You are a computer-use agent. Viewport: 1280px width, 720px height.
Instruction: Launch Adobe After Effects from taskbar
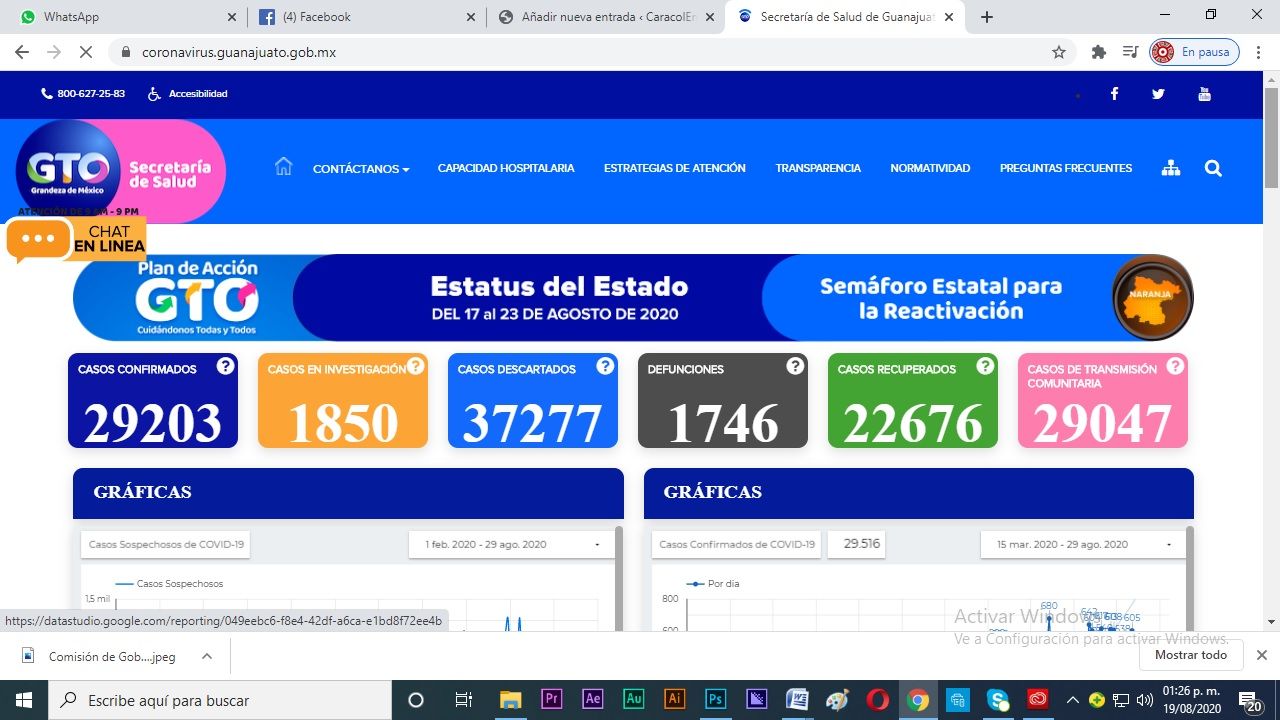coord(592,700)
